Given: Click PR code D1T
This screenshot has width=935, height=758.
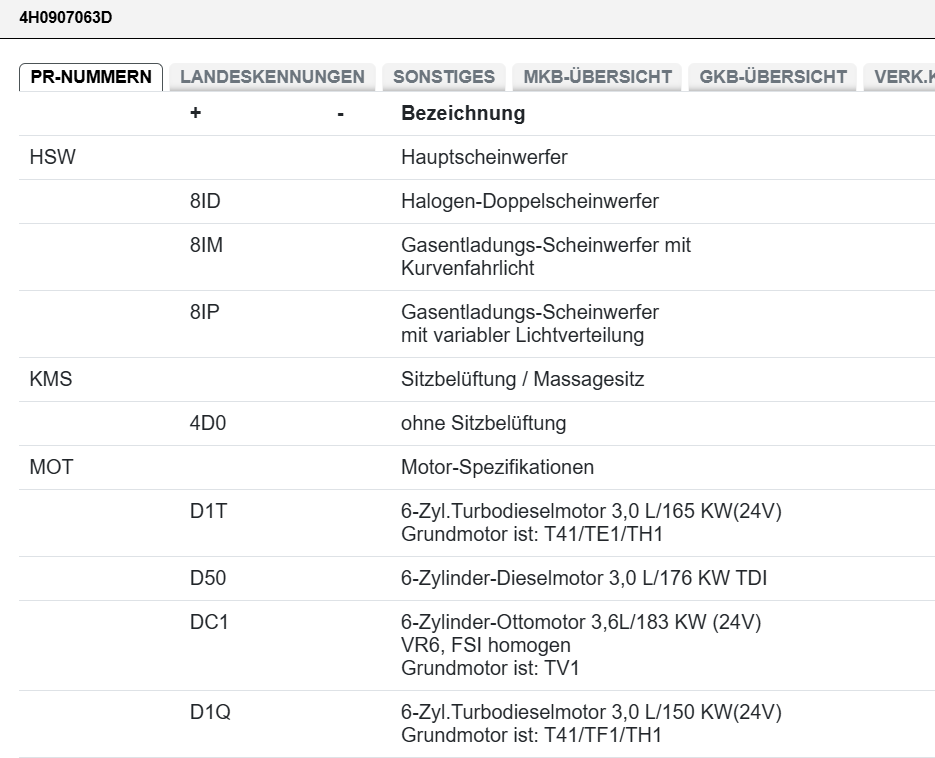Looking at the screenshot, I should coord(208,511).
